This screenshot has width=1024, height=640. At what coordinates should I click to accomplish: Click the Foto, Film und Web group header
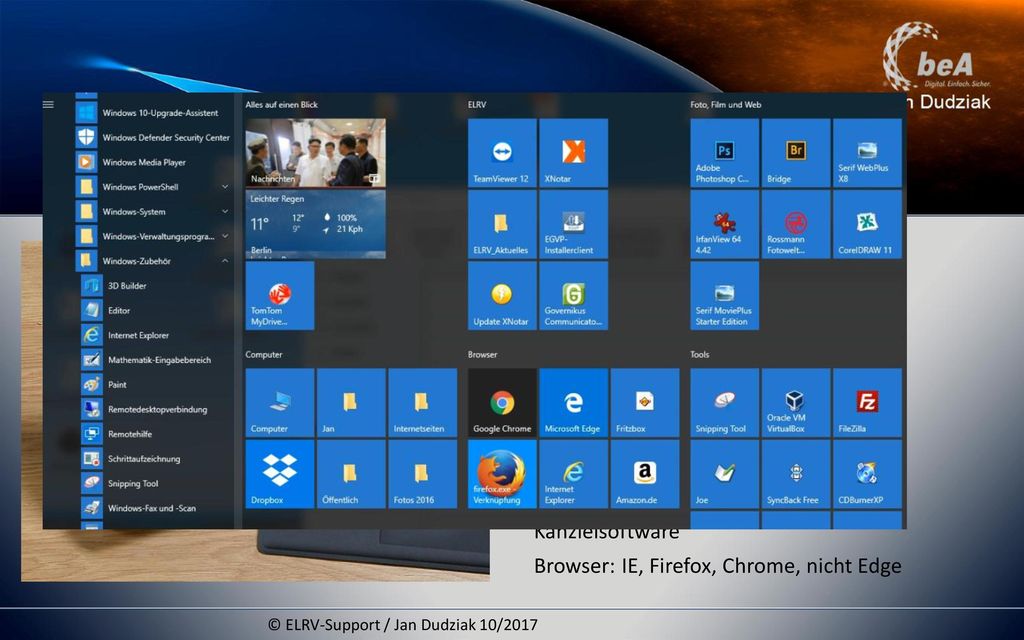[x=726, y=104]
